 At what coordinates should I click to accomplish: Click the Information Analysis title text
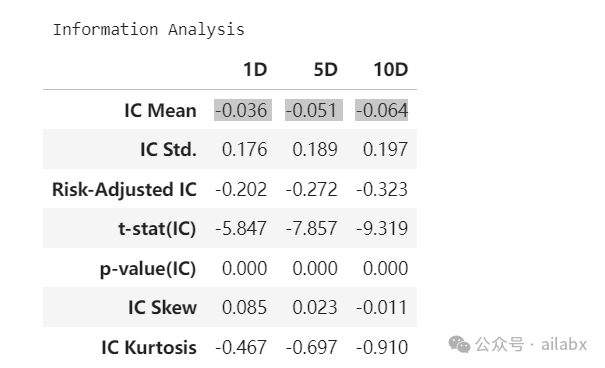149,30
